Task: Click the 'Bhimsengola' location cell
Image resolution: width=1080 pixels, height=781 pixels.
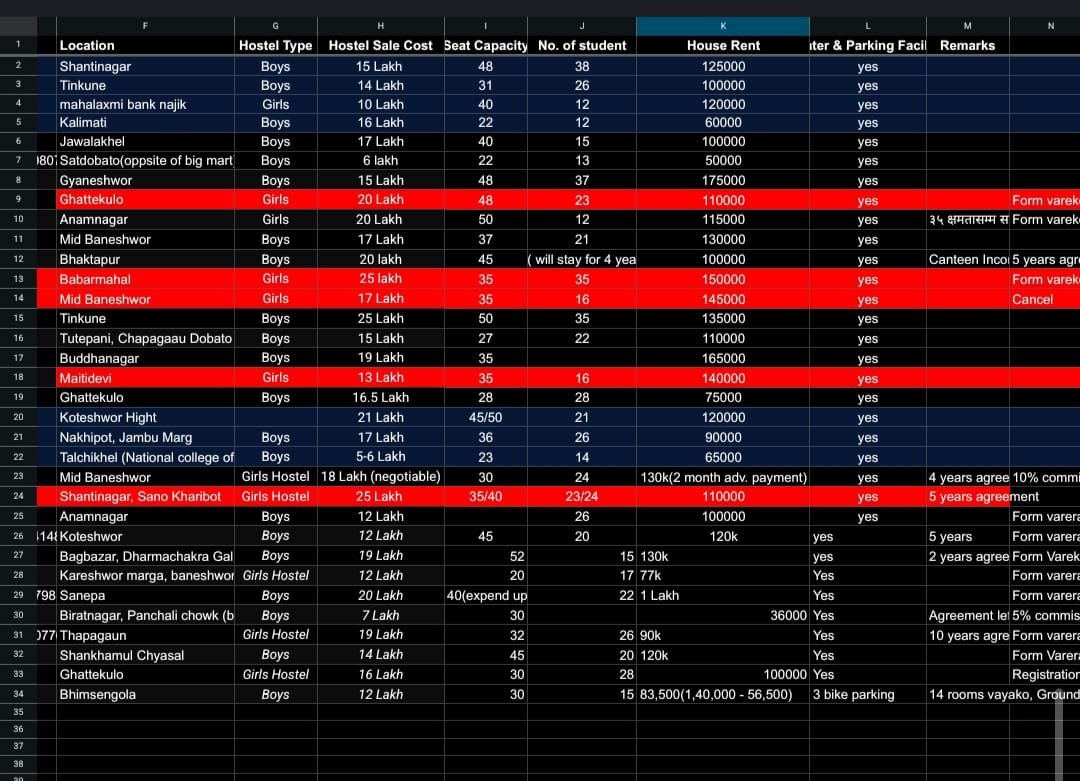Action: click(145, 694)
